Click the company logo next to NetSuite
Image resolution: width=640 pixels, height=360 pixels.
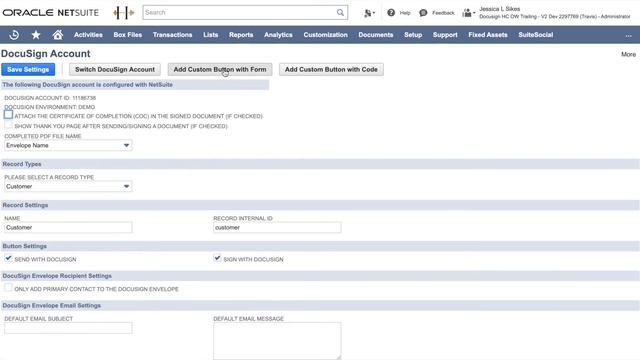[x=123, y=13]
